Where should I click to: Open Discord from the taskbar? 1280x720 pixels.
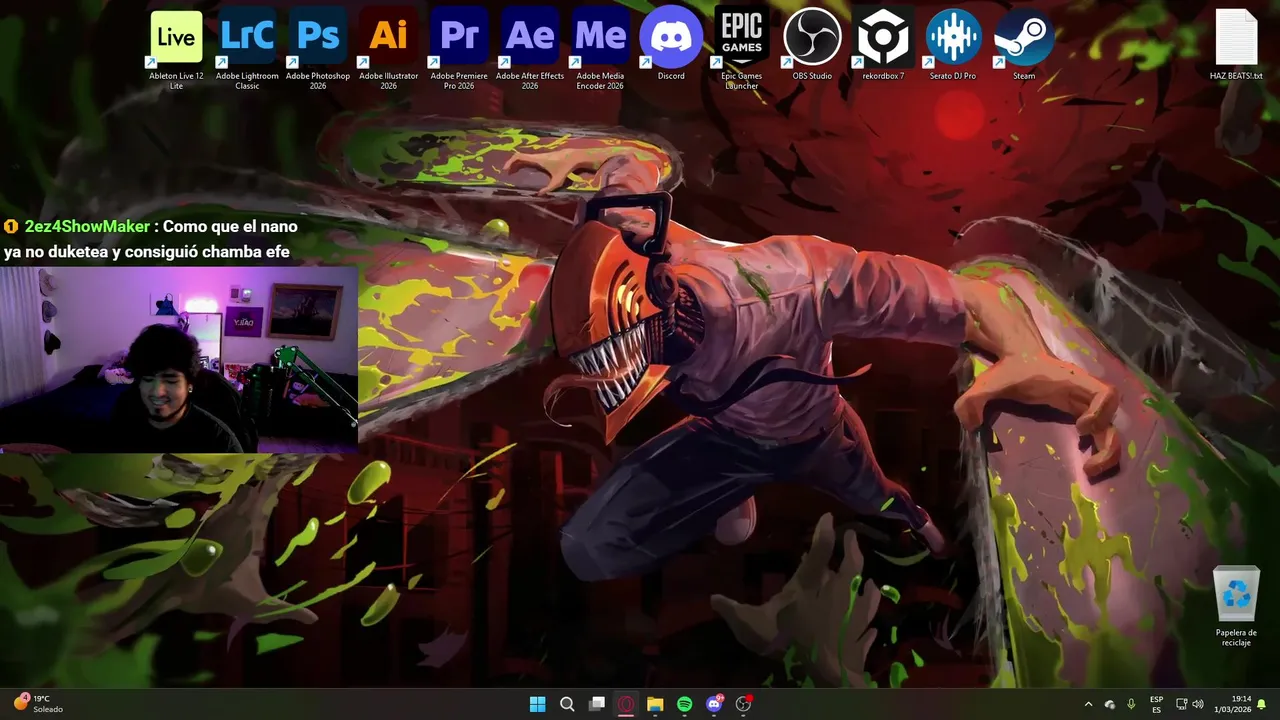714,704
